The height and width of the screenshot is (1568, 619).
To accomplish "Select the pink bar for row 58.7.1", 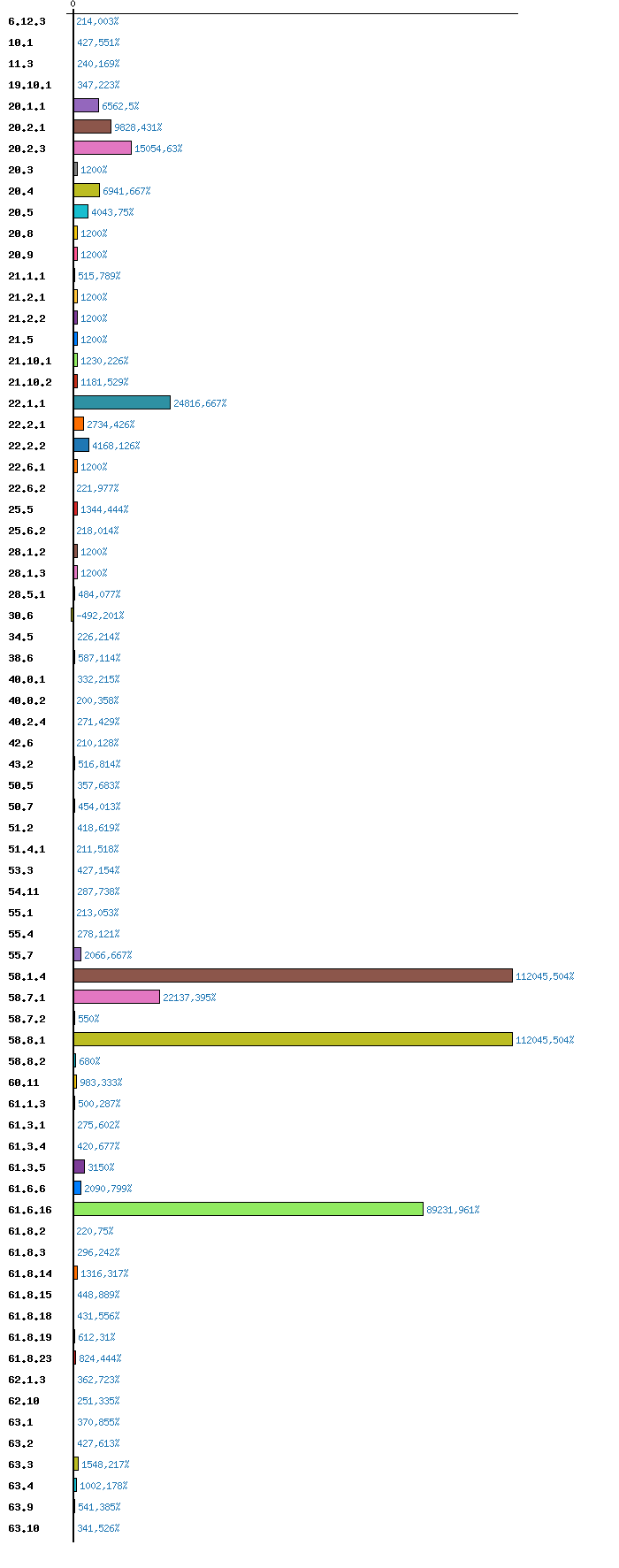I will tap(117, 997).
